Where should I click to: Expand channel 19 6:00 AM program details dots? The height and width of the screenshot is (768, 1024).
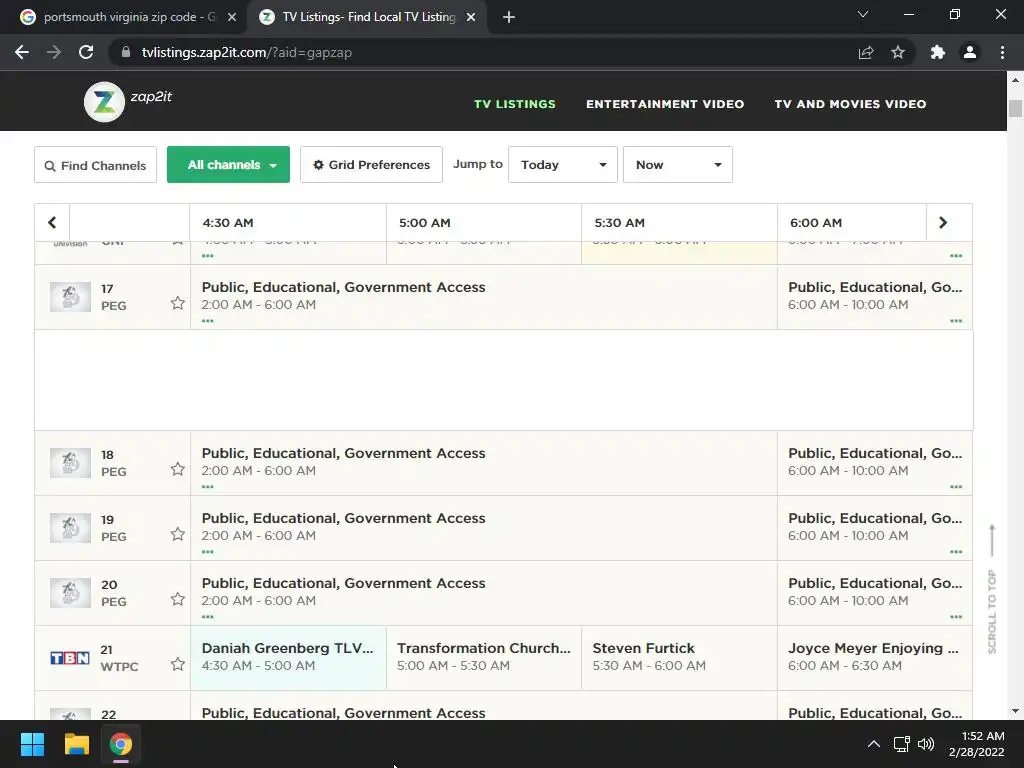pyautogui.click(x=956, y=552)
